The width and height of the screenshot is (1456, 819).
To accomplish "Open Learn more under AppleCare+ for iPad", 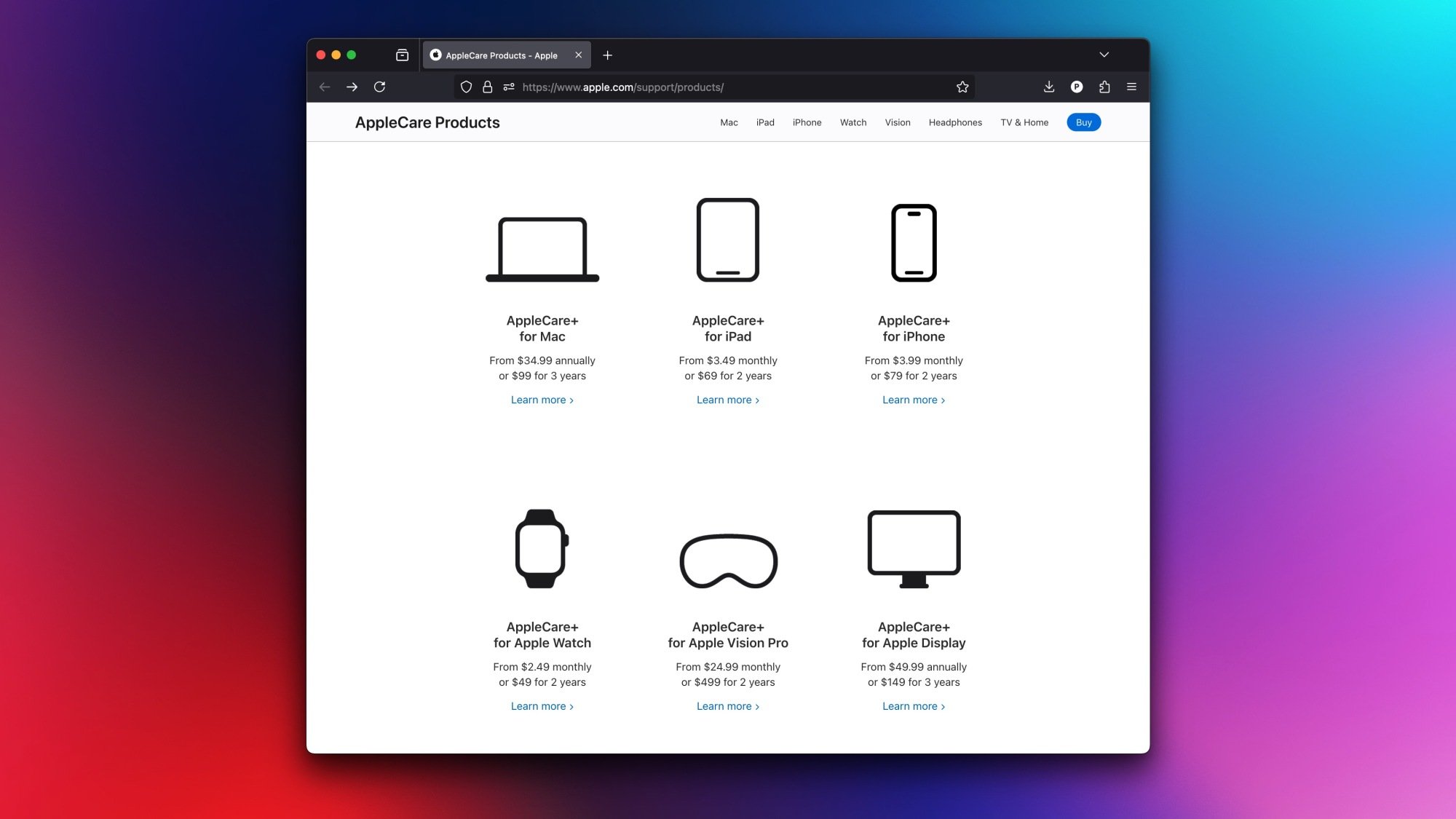I will (x=728, y=400).
